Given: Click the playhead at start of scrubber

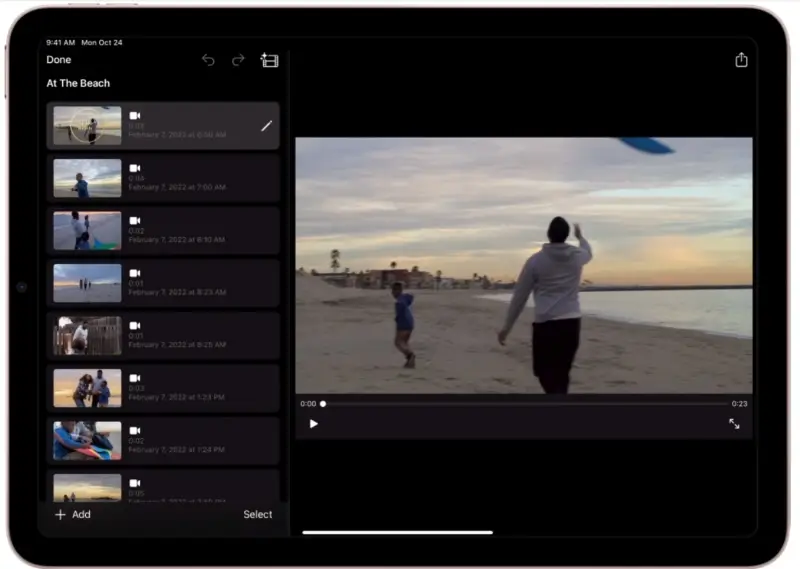Looking at the screenshot, I should [323, 404].
